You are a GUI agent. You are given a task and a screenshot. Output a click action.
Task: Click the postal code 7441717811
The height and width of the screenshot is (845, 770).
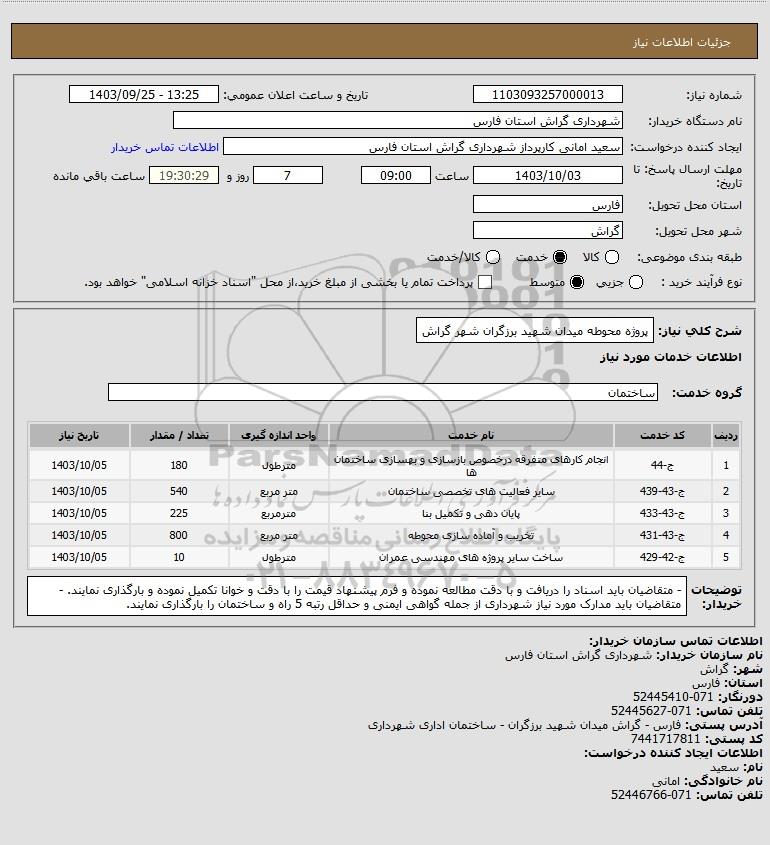click(665, 738)
